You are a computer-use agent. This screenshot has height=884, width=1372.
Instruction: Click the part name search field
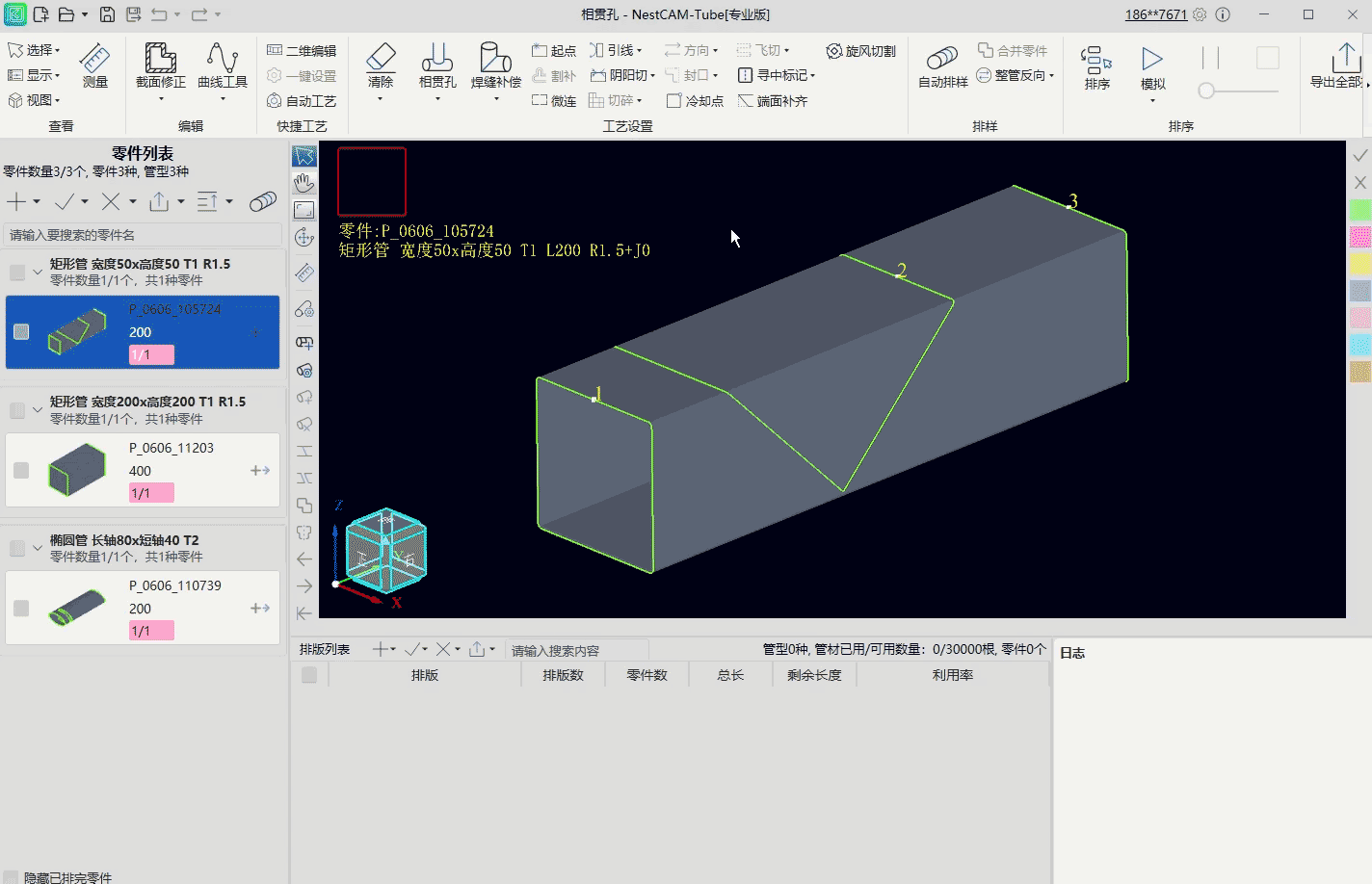click(x=144, y=235)
